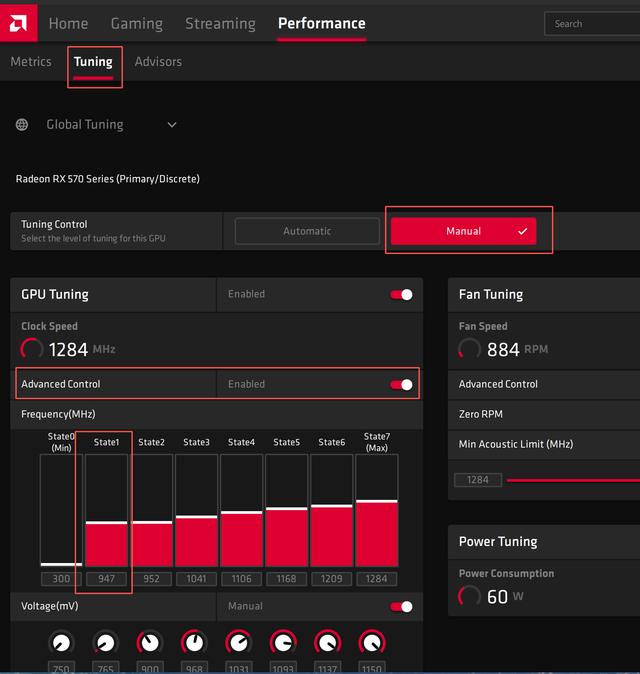This screenshot has height=674, width=640.
Task: Click the State2 frequency bar
Action: pyautogui.click(x=151, y=510)
